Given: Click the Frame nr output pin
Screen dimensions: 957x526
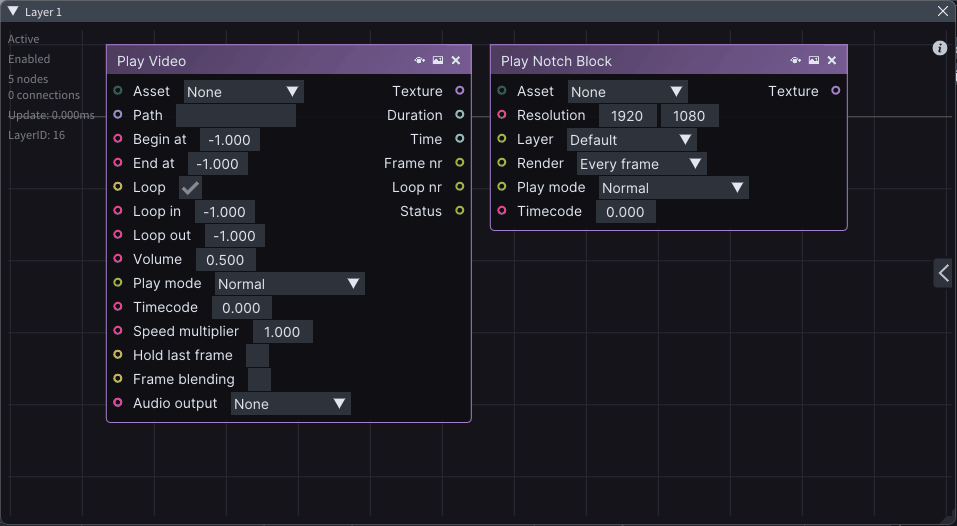Looking at the screenshot, I should pyautogui.click(x=460, y=163).
